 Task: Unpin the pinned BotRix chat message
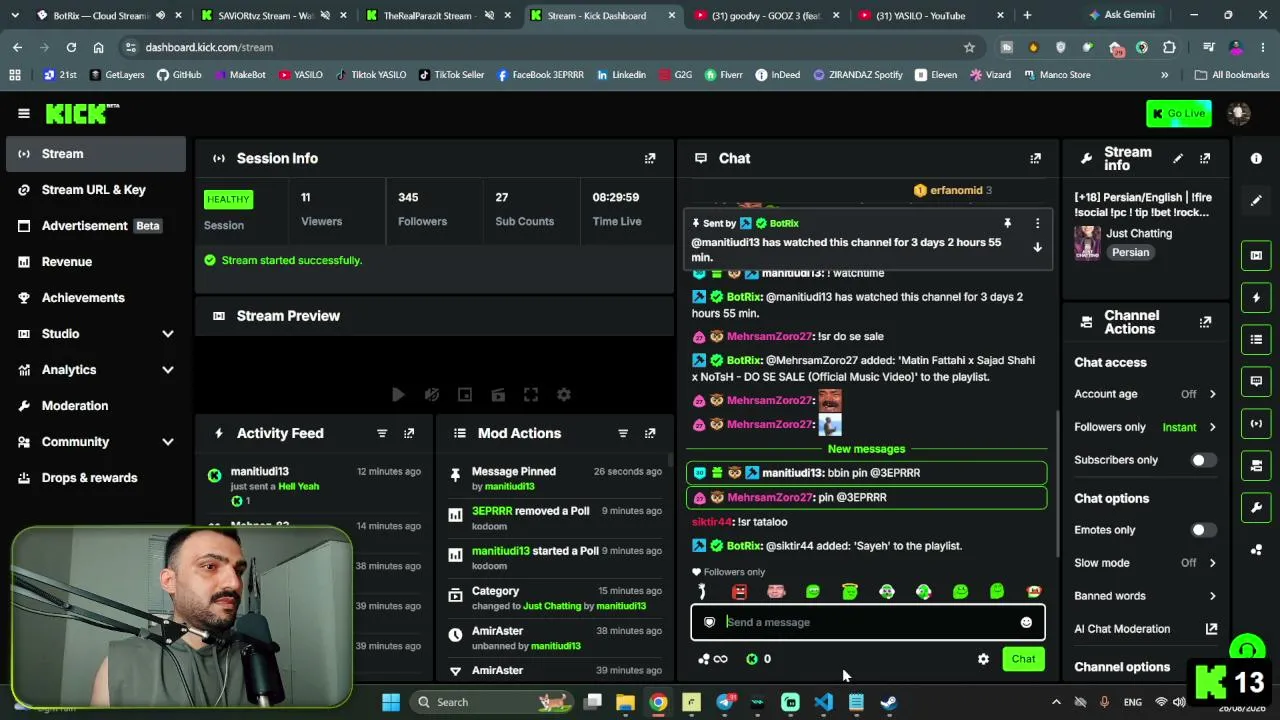point(1007,223)
